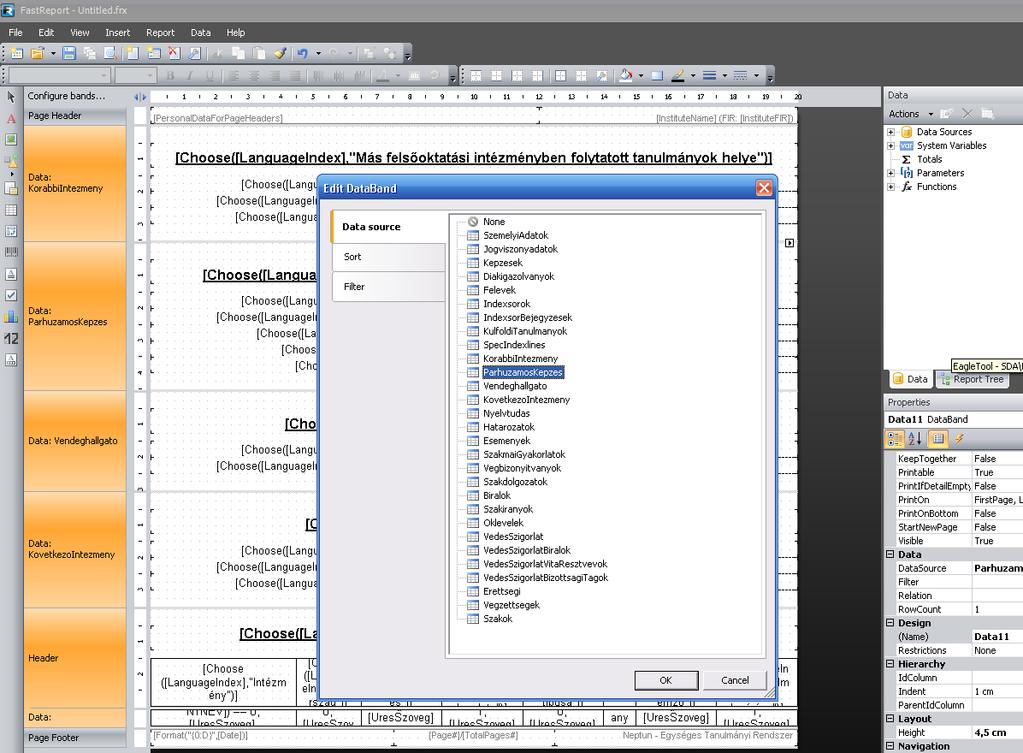Screen dimensions: 1023x753
Task: Click the Delete page red-X icon
Action: click(x=174, y=54)
